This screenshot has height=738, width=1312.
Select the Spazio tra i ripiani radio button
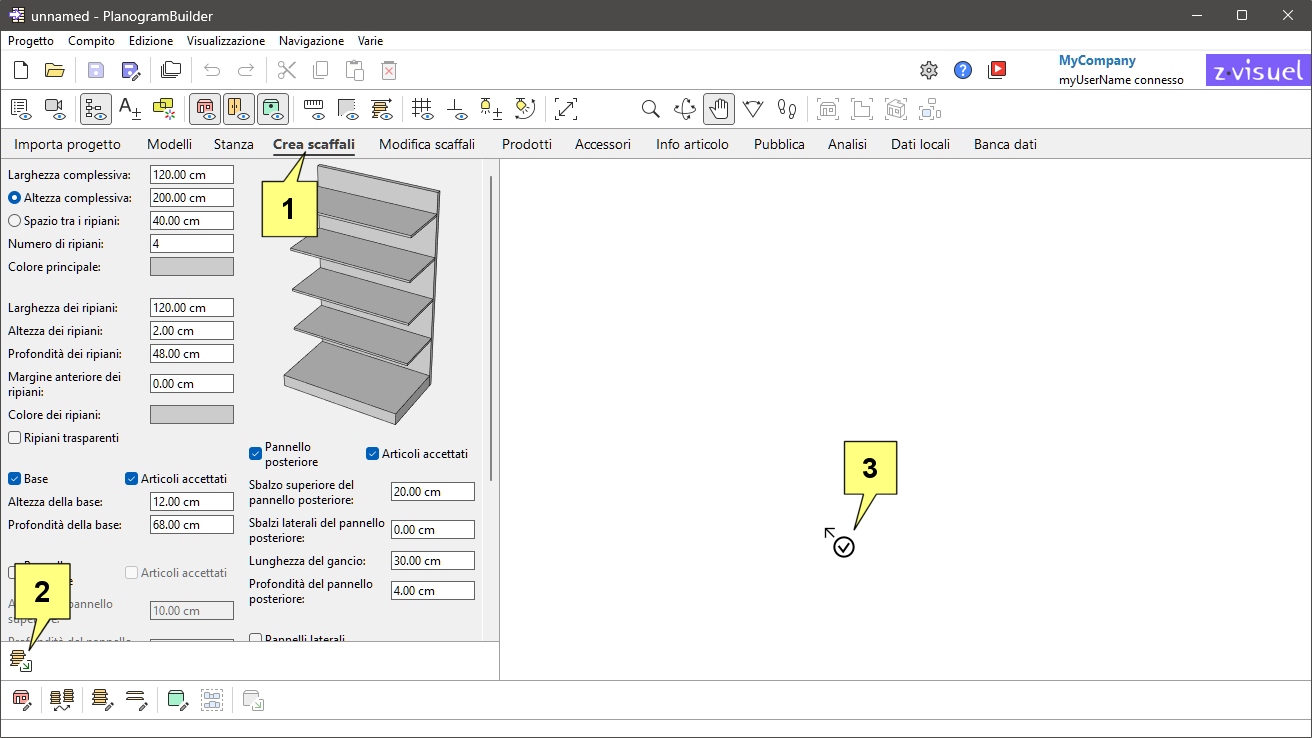coord(14,221)
